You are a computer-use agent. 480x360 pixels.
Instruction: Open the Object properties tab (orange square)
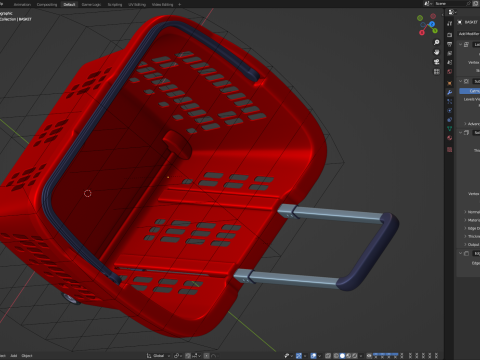click(450, 83)
